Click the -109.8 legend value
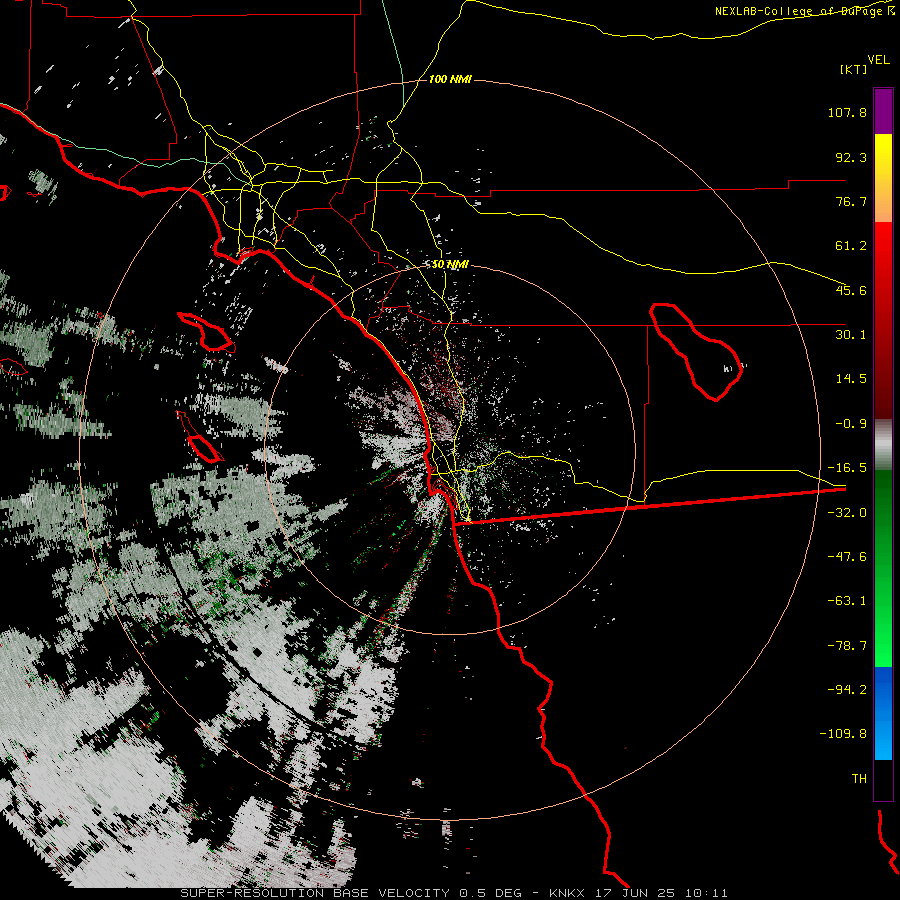Screen dimensions: 900x900 (x=844, y=734)
